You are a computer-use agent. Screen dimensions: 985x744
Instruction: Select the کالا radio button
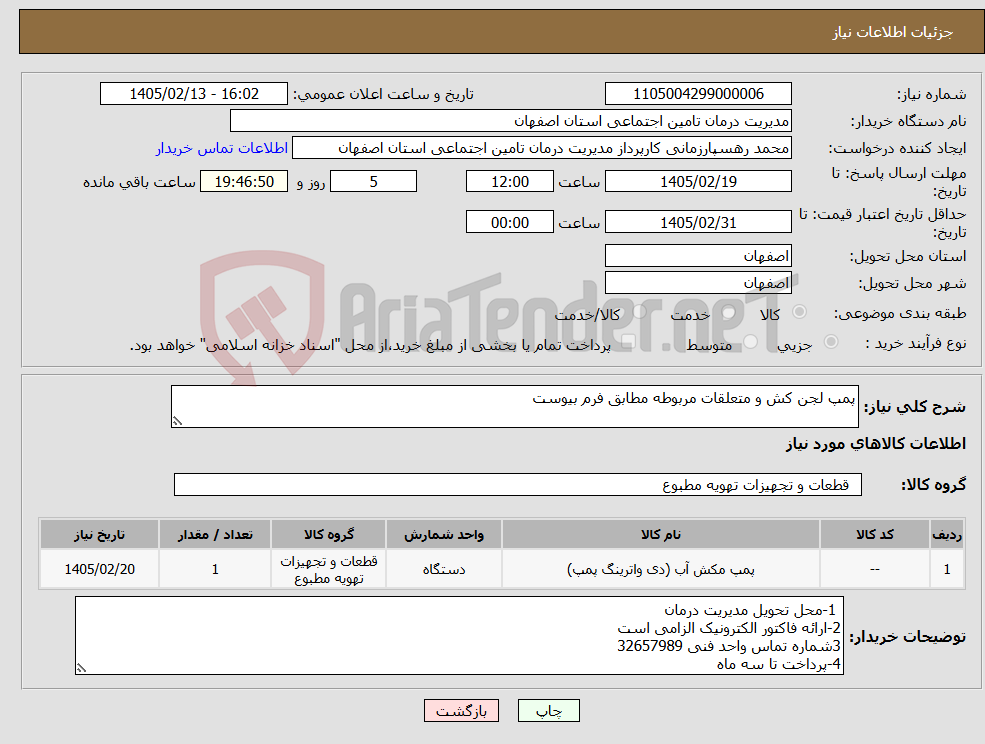(800, 312)
